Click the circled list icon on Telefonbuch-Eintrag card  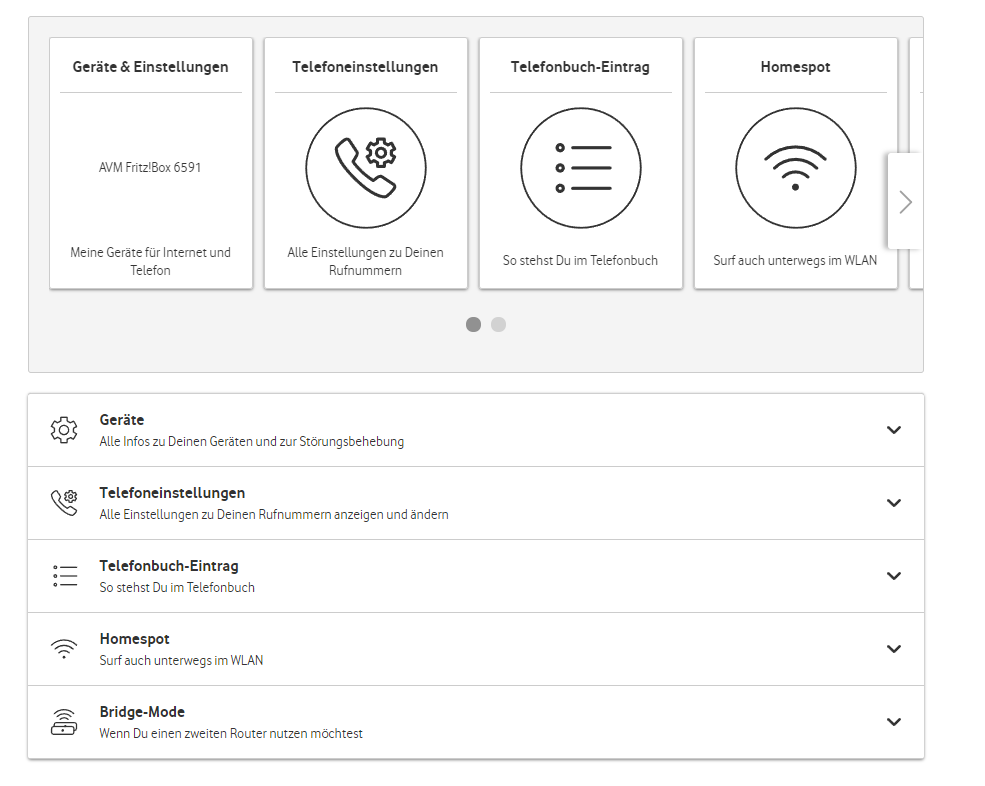tap(580, 167)
